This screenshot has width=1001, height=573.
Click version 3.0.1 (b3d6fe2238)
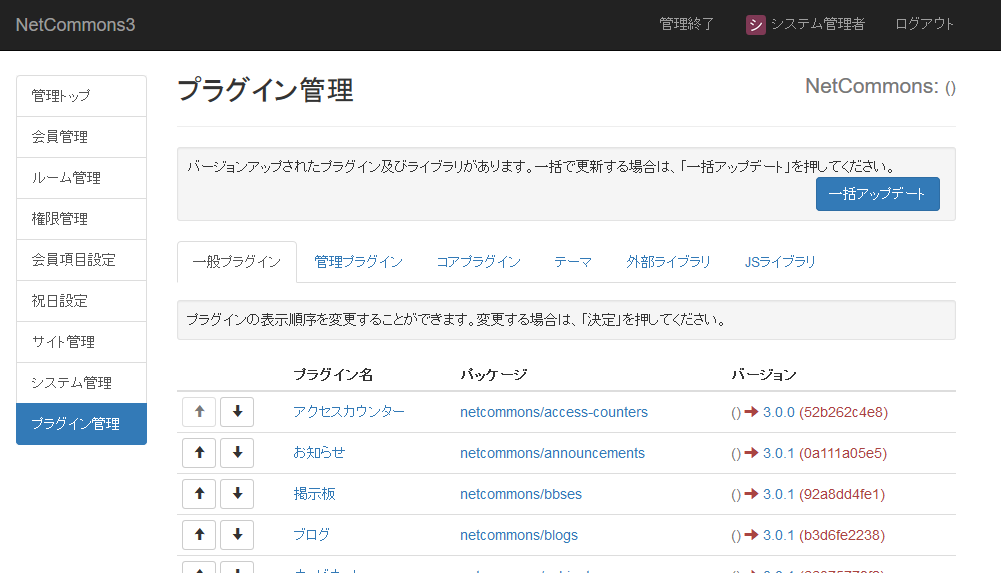coord(824,535)
